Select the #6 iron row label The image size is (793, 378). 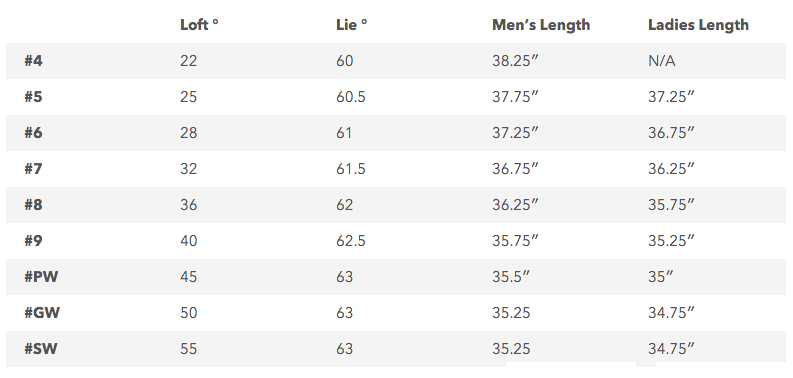click(x=33, y=133)
